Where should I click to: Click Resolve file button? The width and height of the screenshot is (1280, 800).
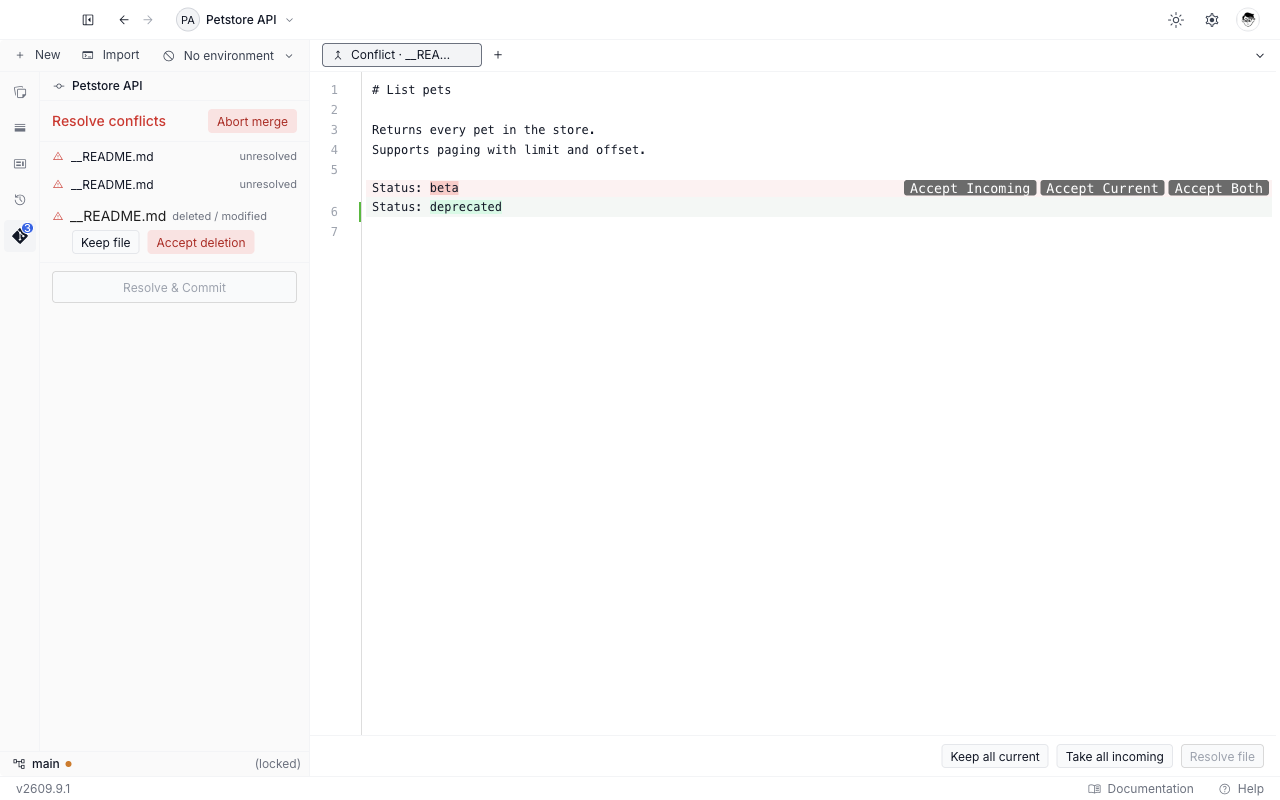pyautogui.click(x=1222, y=756)
